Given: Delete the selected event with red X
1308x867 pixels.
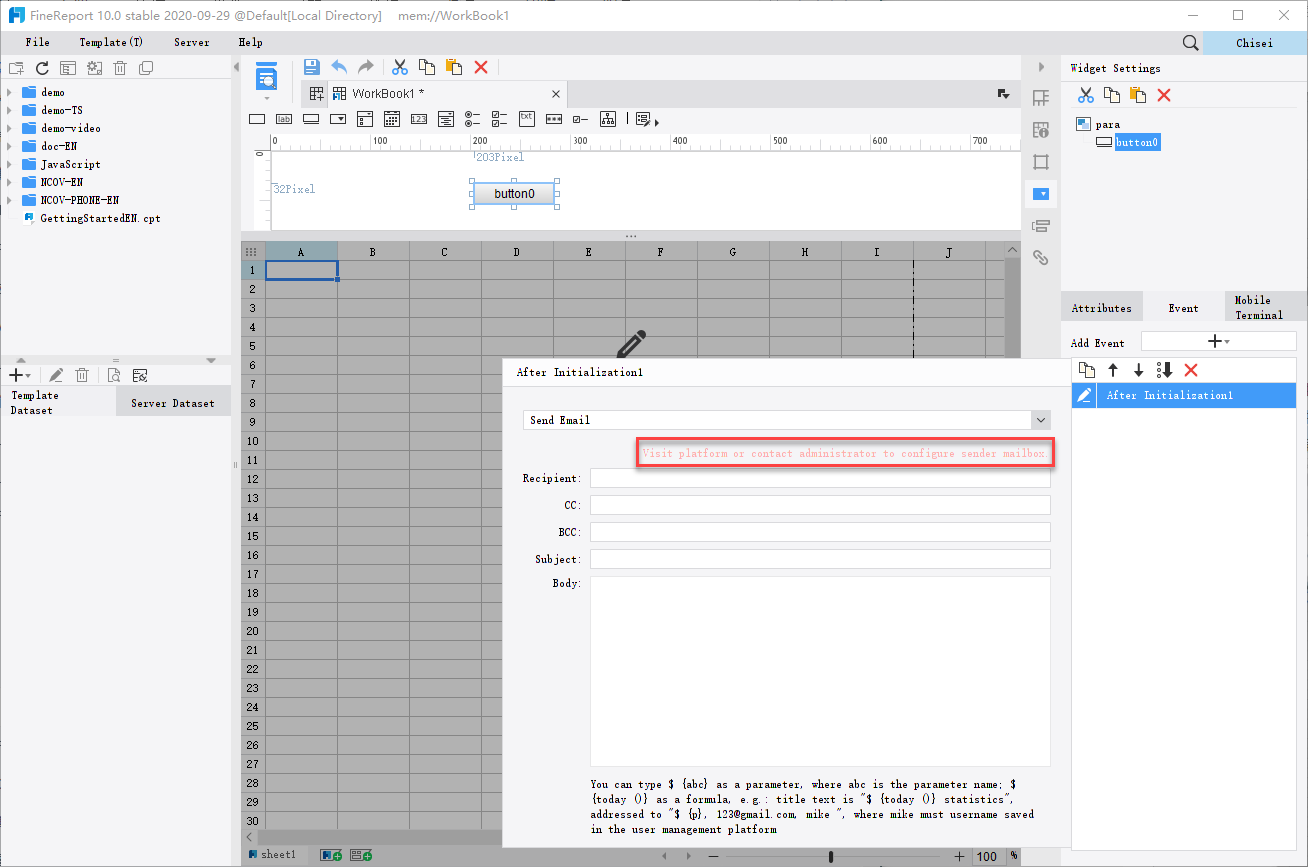Looking at the screenshot, I should point(1190,370).
